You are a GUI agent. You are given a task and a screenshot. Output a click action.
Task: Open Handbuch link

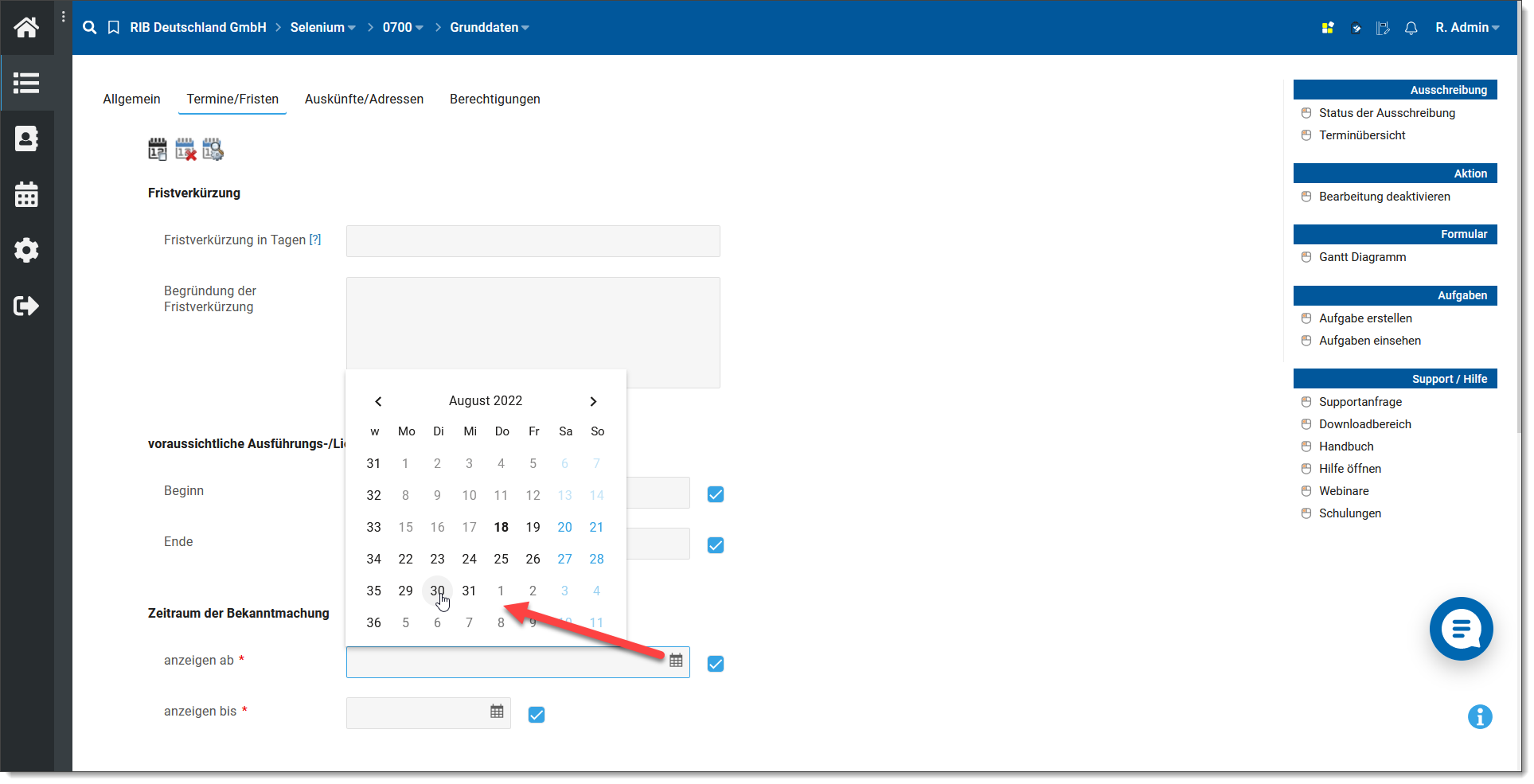click(1346, 447)
